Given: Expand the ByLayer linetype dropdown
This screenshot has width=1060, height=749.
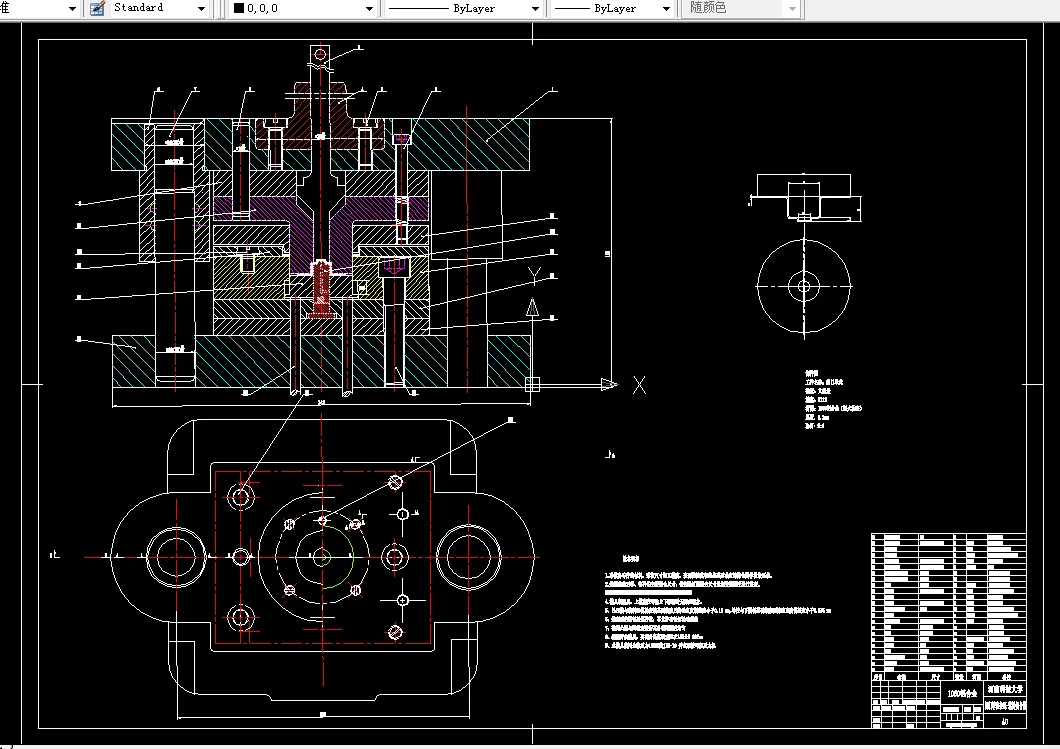Looking at the screenshot, I should (x=535, y=9).
